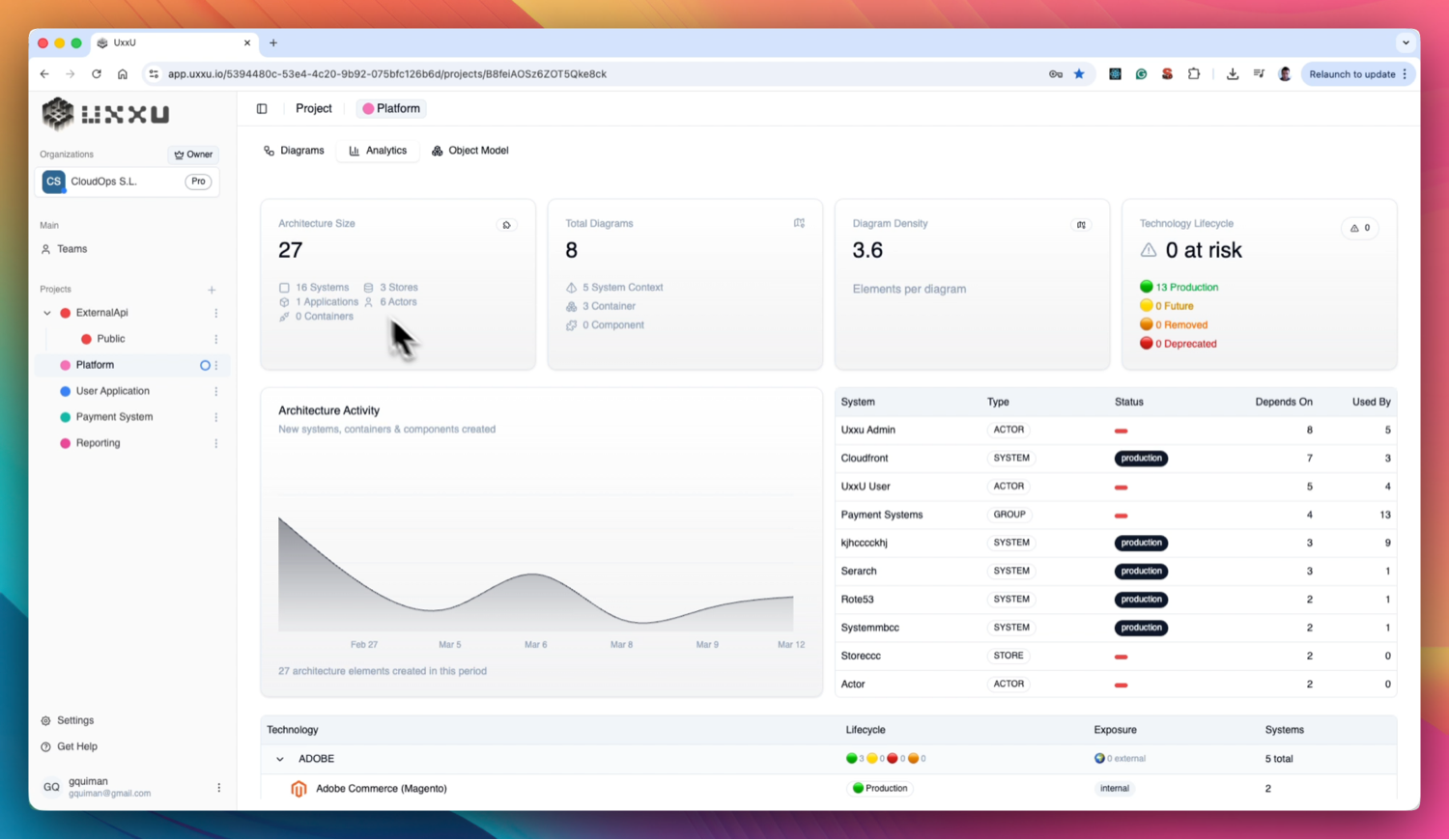Open the user account menu for gquiman

tap(218, 788)
